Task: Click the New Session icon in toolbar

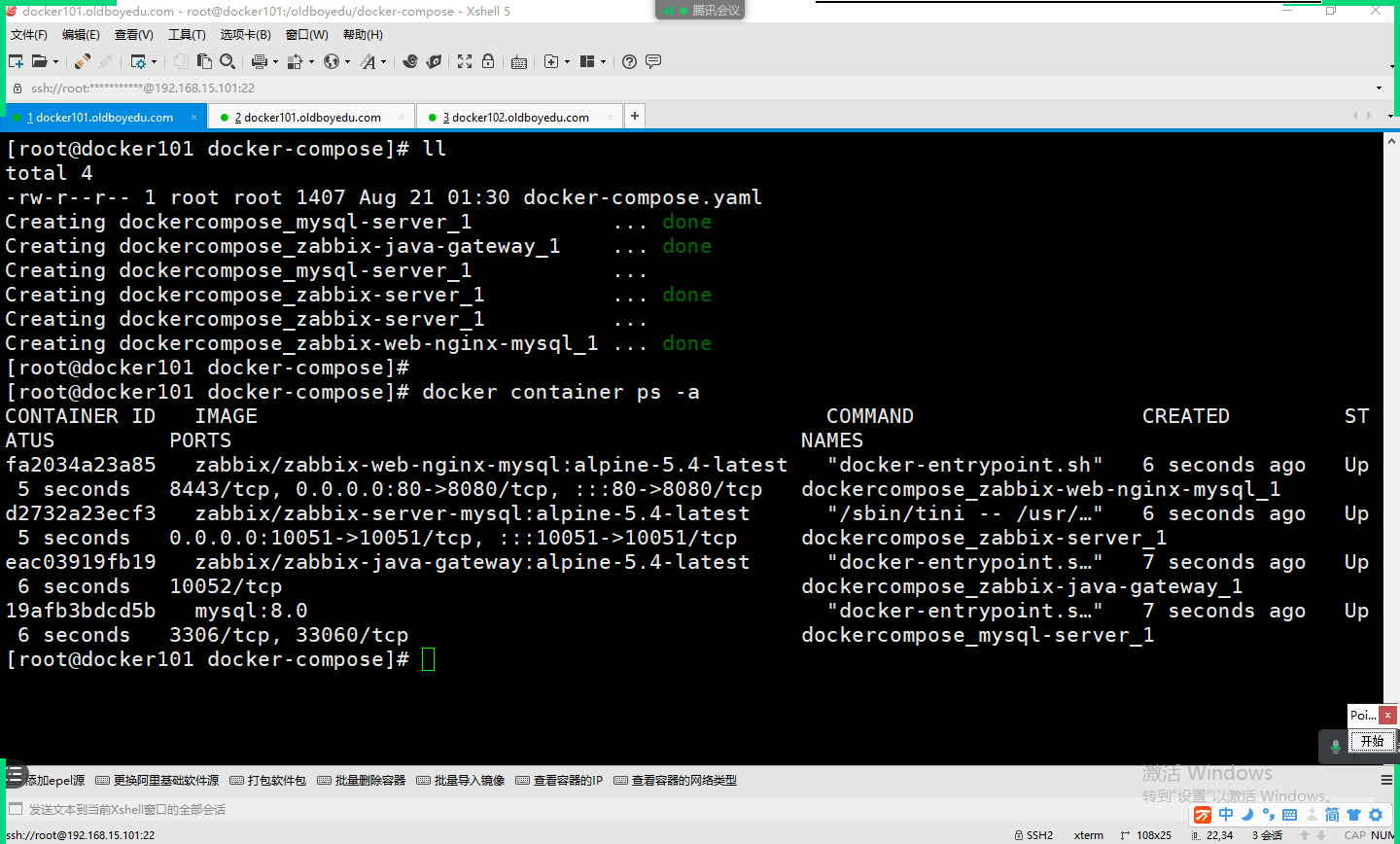Action: 16,61
